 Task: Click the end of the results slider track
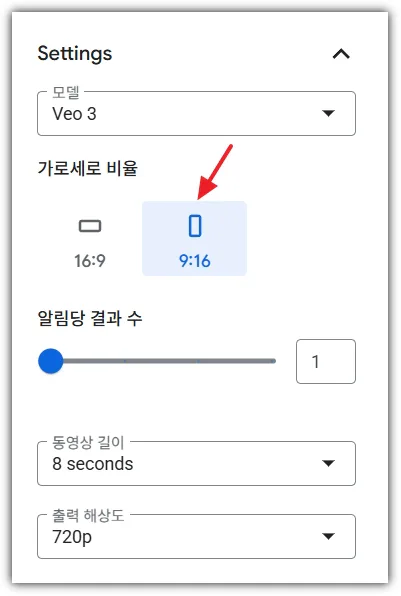pyautogui.click(x=273, y=361)
